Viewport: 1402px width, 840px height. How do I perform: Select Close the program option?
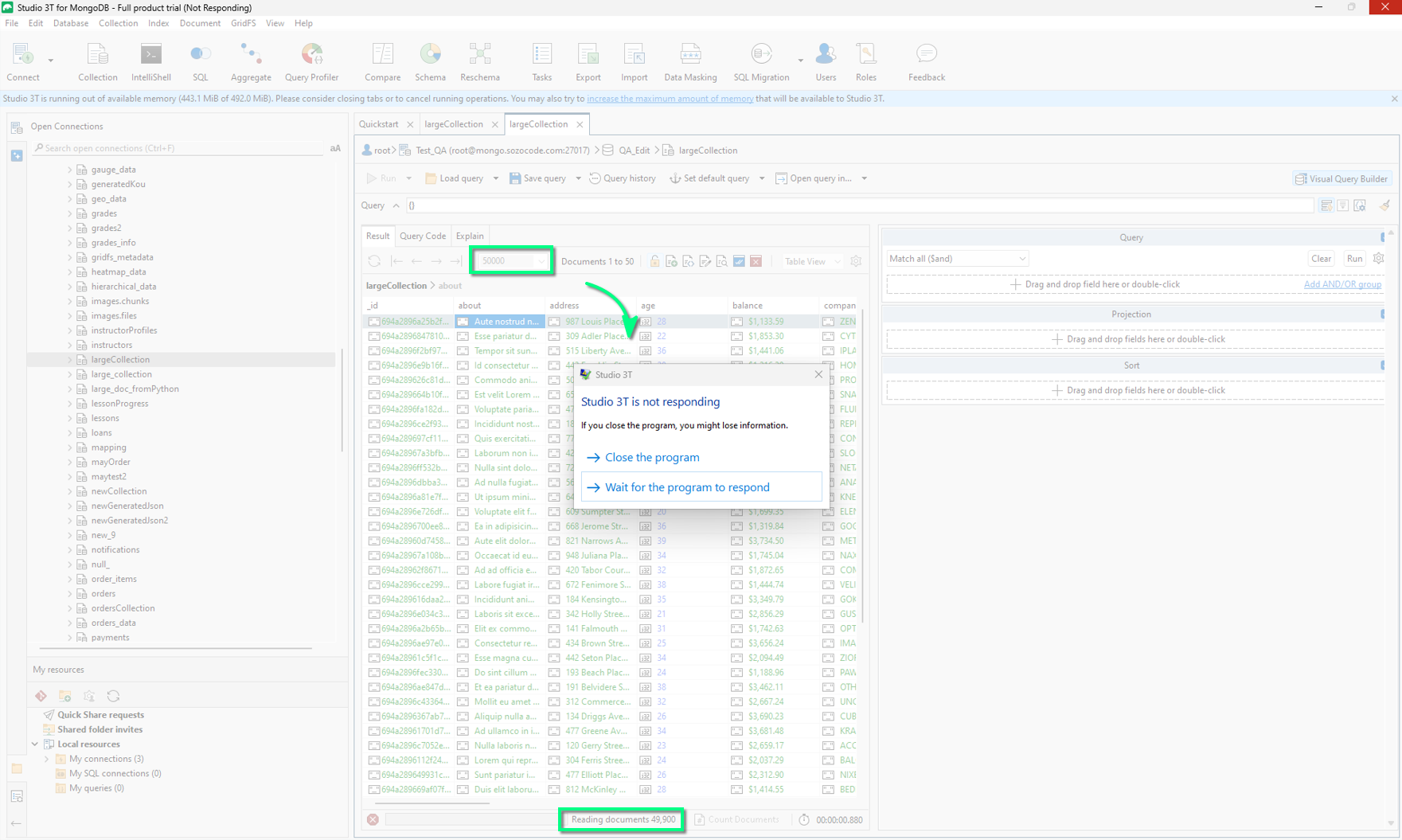(x=652, y=457)
